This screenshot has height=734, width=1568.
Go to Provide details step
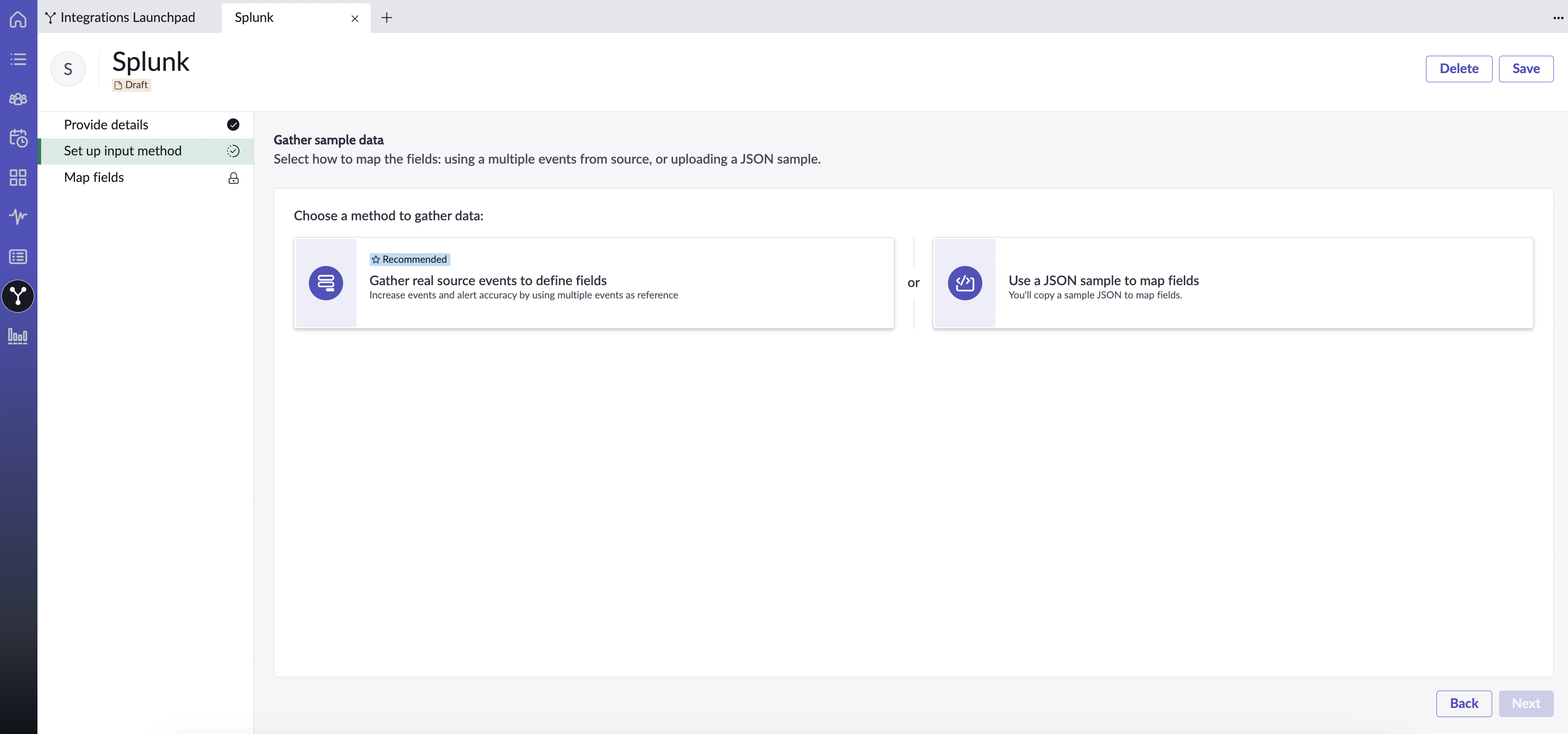click(x=146, y=125)
